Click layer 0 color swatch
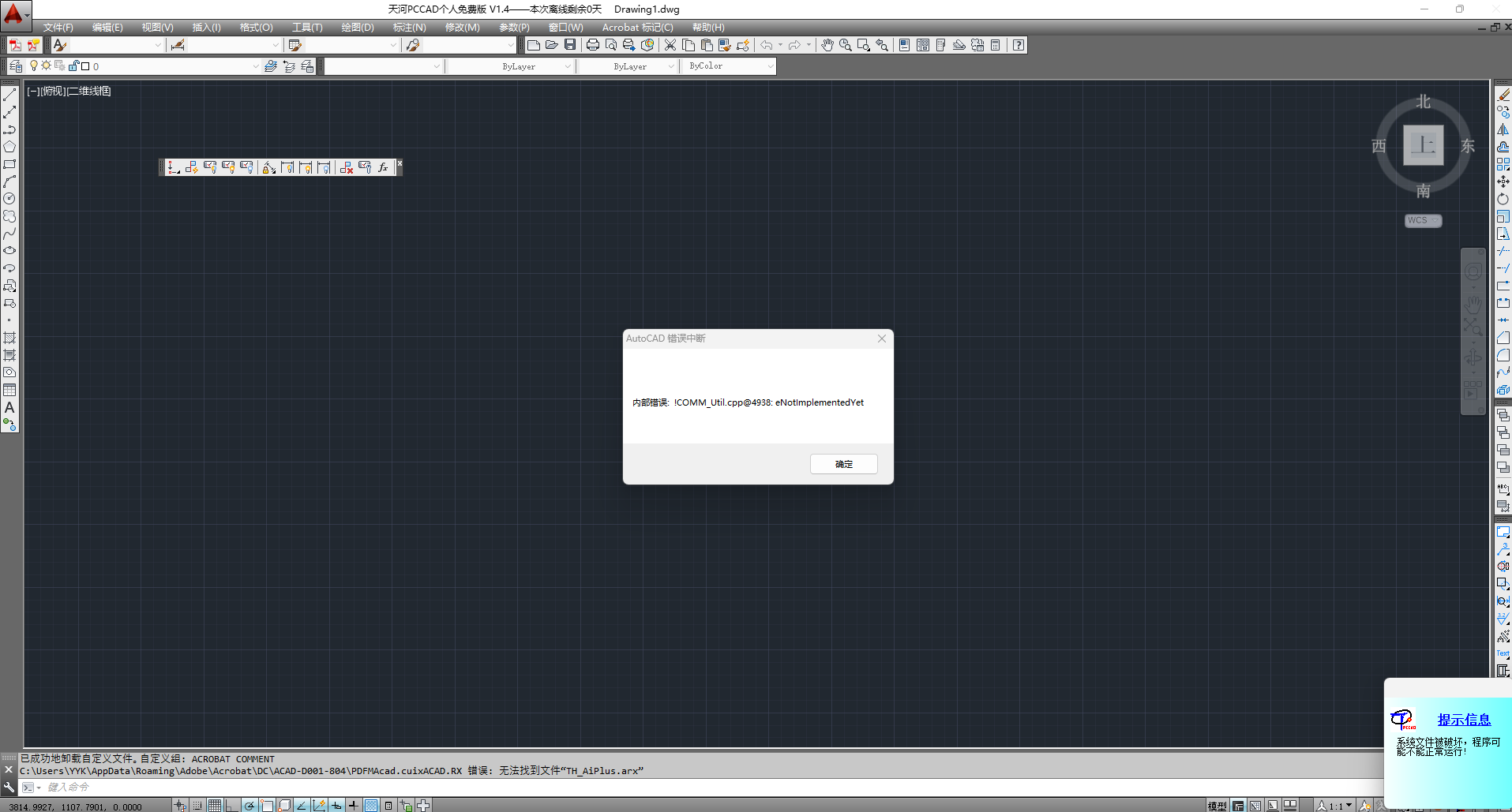Screen dimensions: 1512x812 (85, 66)
